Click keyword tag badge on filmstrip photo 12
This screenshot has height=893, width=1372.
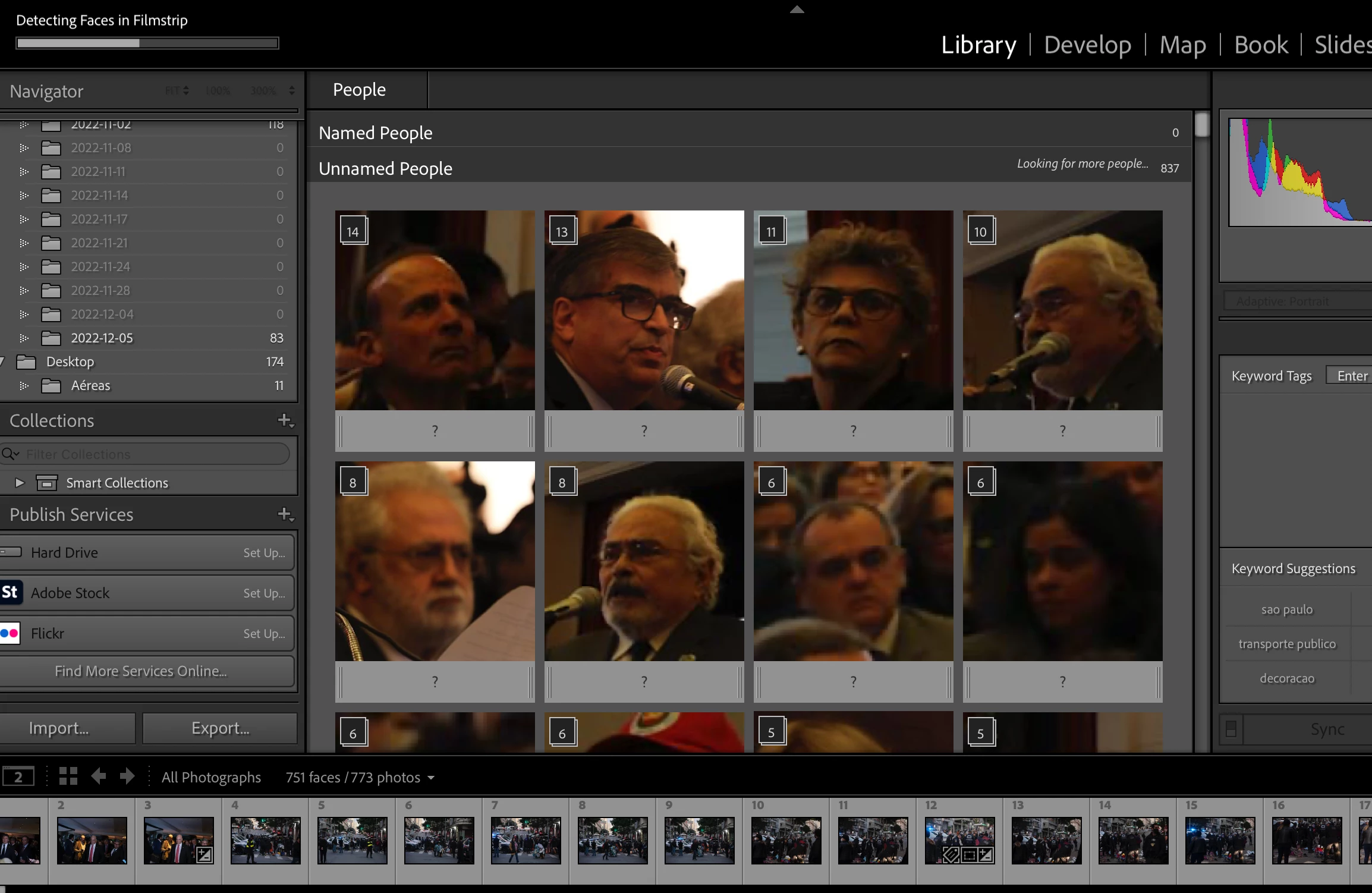(x=951, y=855)
